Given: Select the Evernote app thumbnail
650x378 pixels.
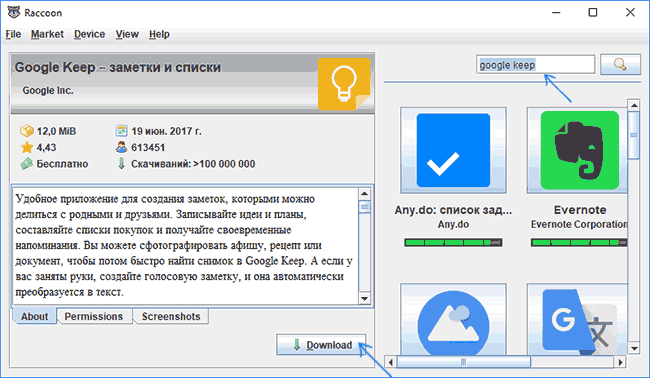Looking at the screenshot, I should [x=577, y=150].
